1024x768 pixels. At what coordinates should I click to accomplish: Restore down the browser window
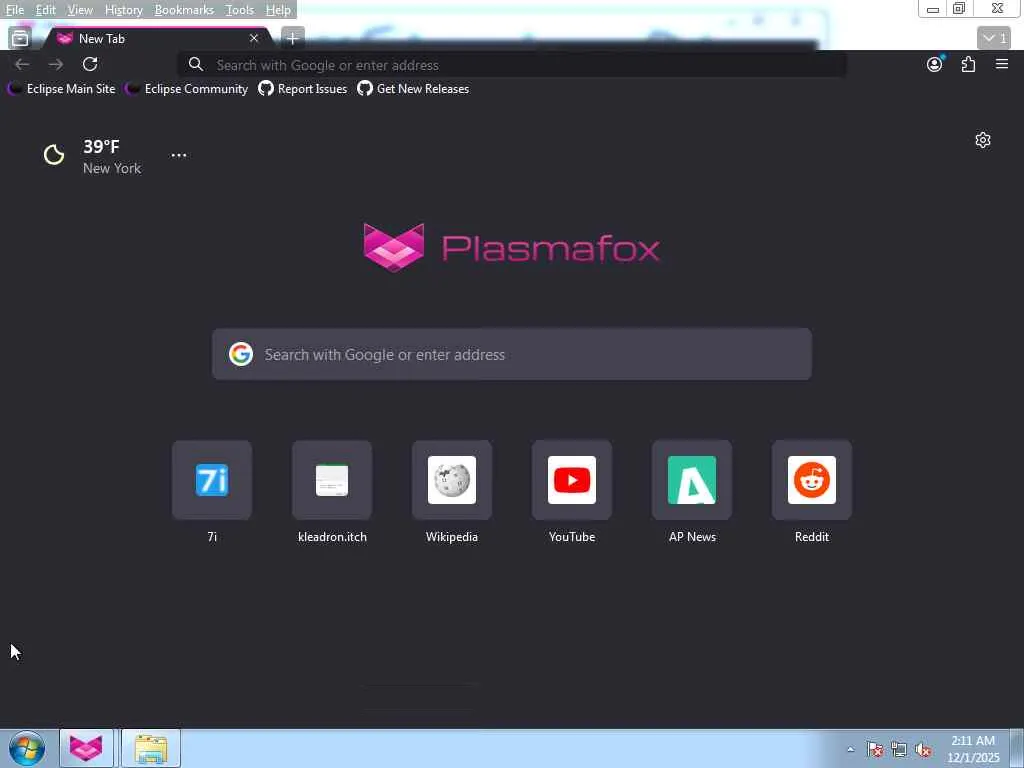coord(959,8)
